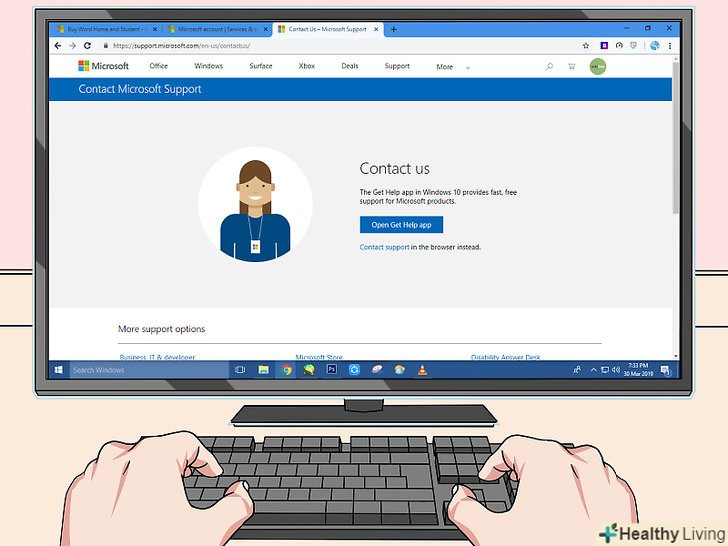This screenshot has width=728, height=546.
Task: Open the Windows menu item in site navigation
Action: pyautogui.click(x=208, y=66)
